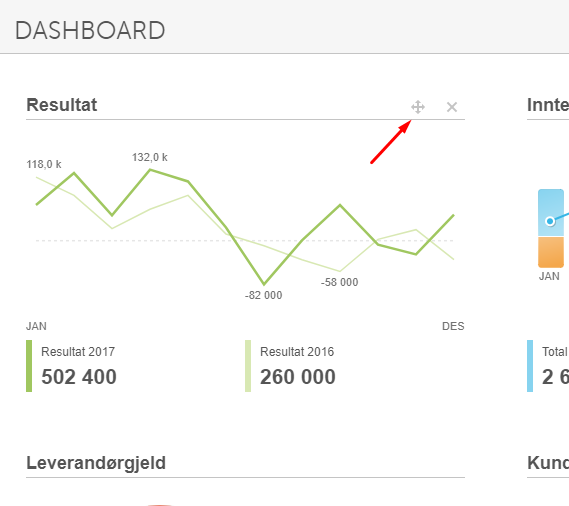569x506 pixels.
Task: Click the dark green Resultat 2017 color bar
Action: click(29, 366)
